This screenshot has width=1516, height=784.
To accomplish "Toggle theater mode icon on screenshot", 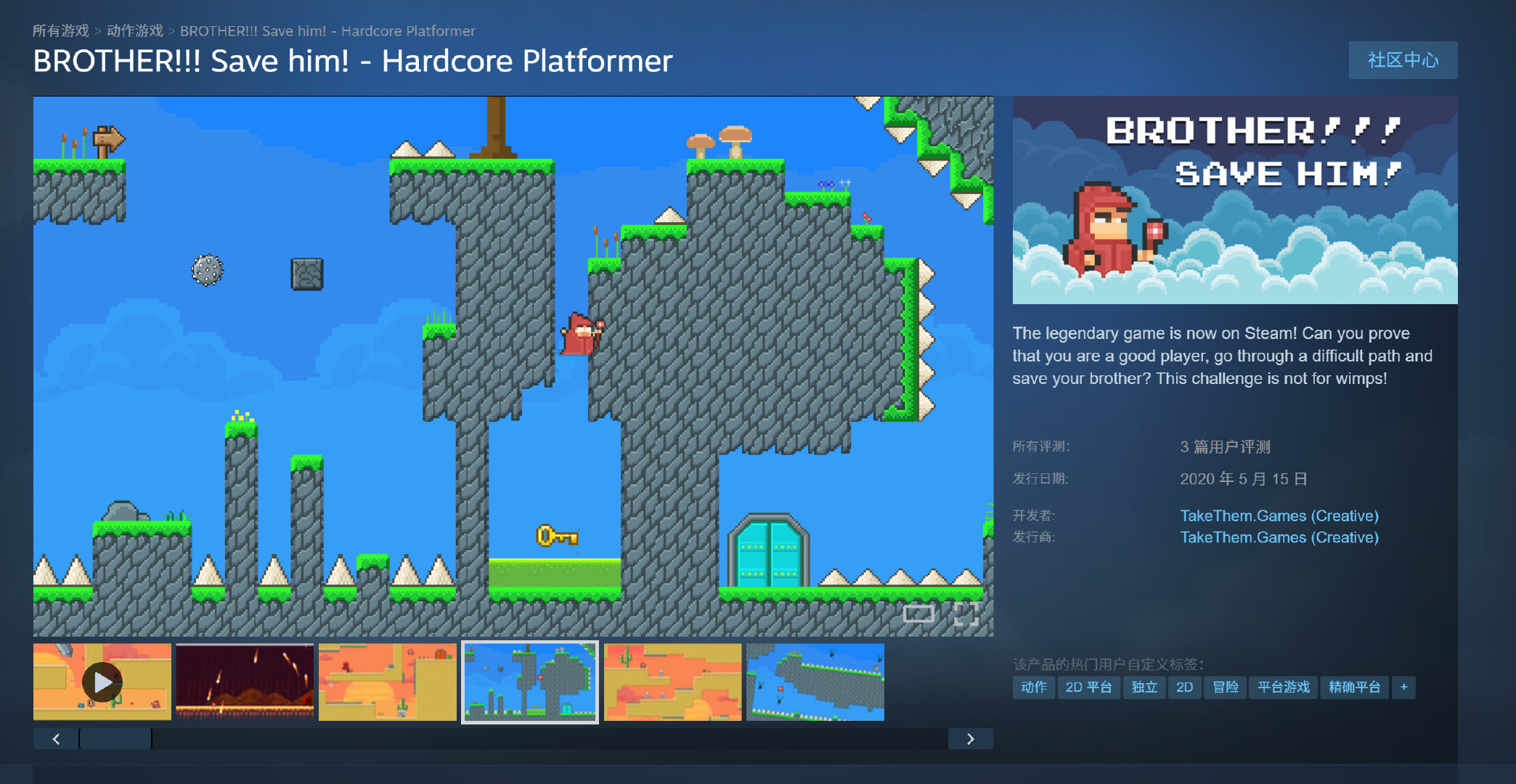I will [918, 614].
